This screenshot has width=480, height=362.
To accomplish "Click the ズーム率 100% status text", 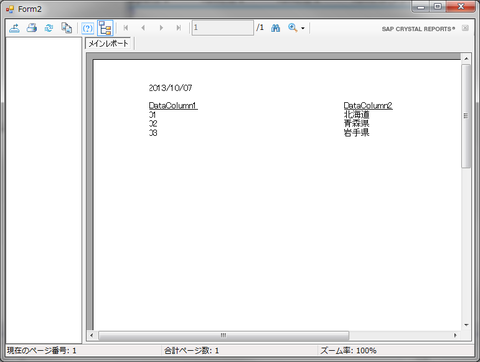I will click(x=348, y=351).
